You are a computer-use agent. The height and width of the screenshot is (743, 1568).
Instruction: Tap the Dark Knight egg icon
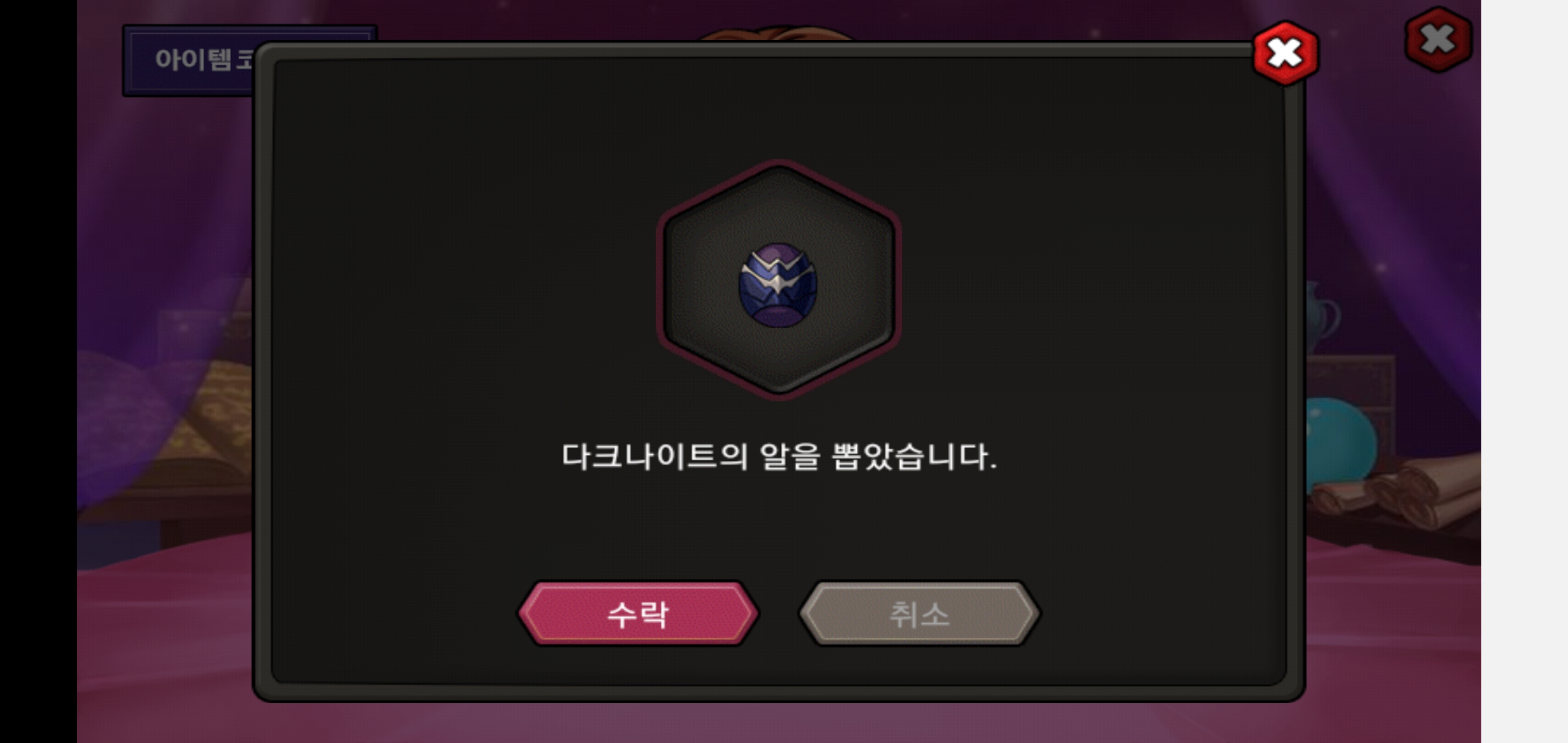pos(778,285)
